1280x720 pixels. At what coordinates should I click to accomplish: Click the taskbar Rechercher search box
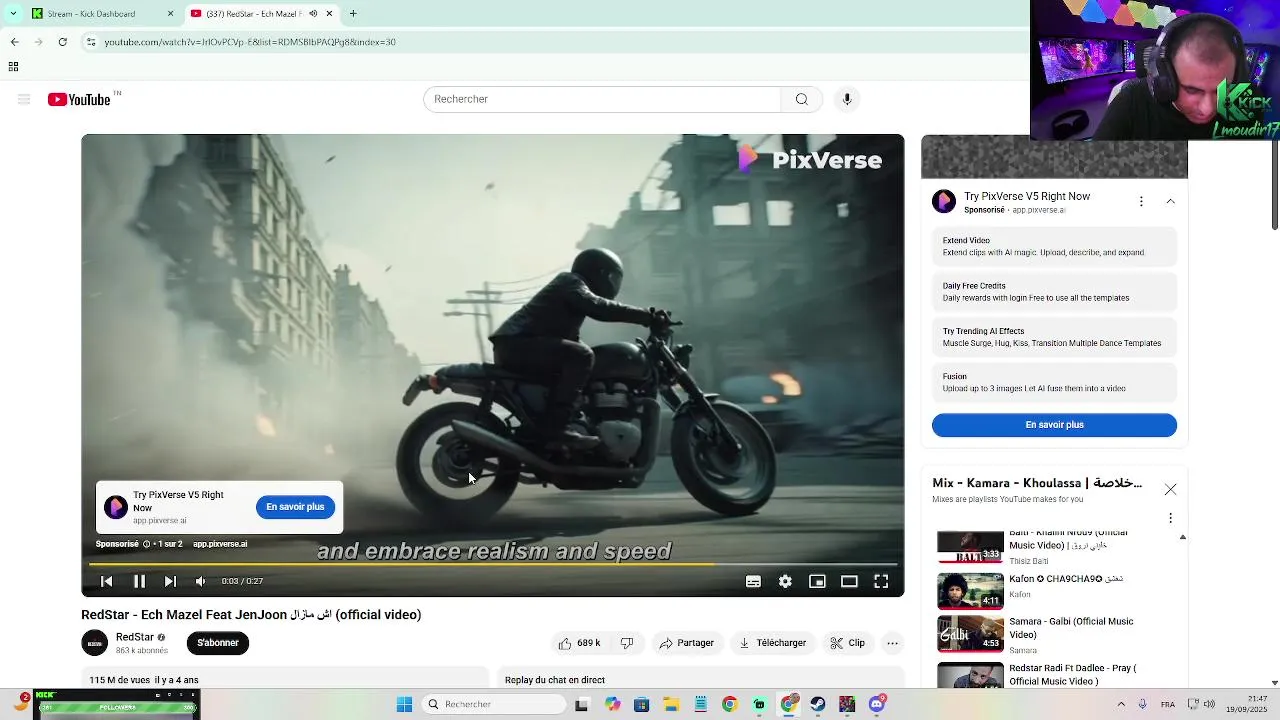[492, 704]
